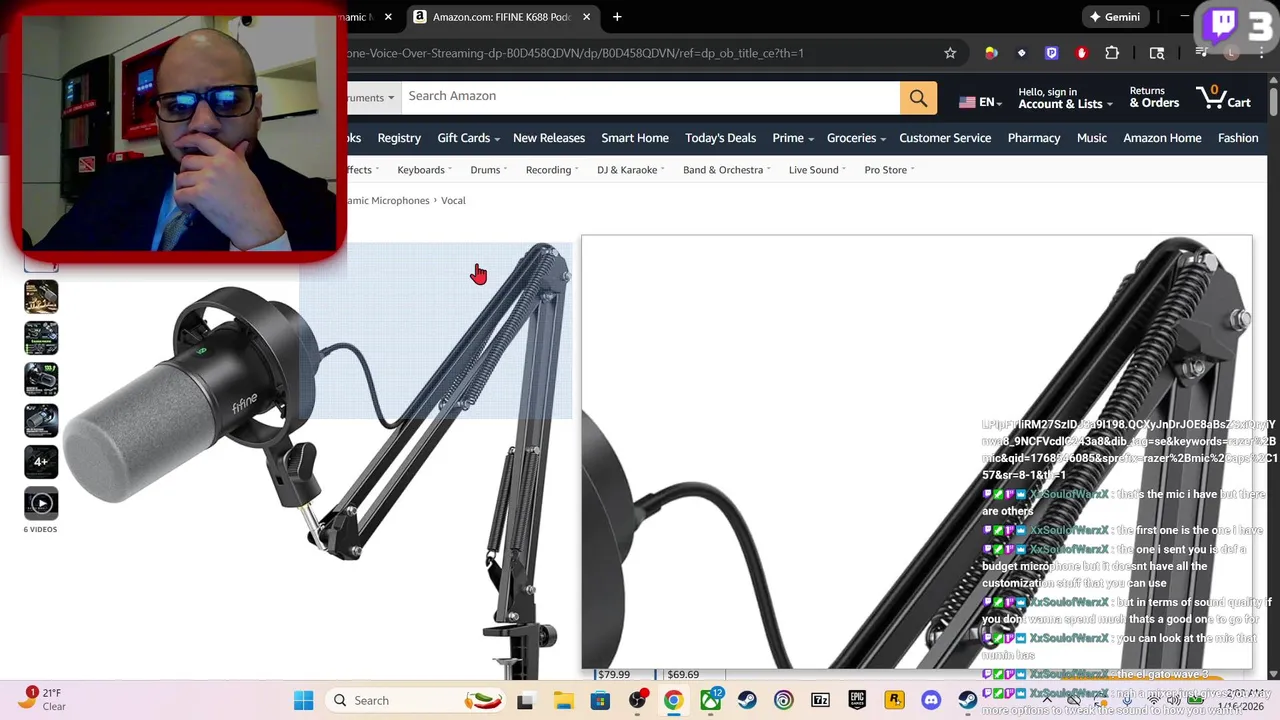1280x720 pixels.
Task: Open the EN language selector dropdown
Action: pyautogui.click(x=980, y=102)
